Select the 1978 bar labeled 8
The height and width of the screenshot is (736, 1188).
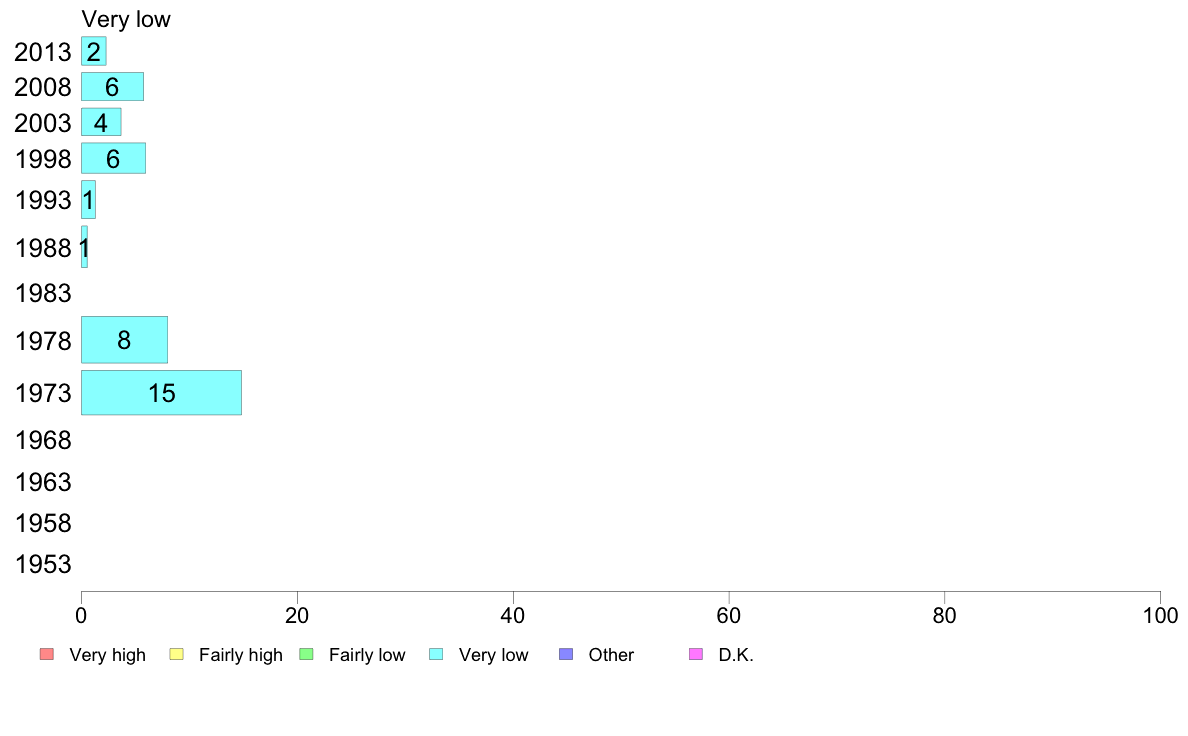point(124,340)
